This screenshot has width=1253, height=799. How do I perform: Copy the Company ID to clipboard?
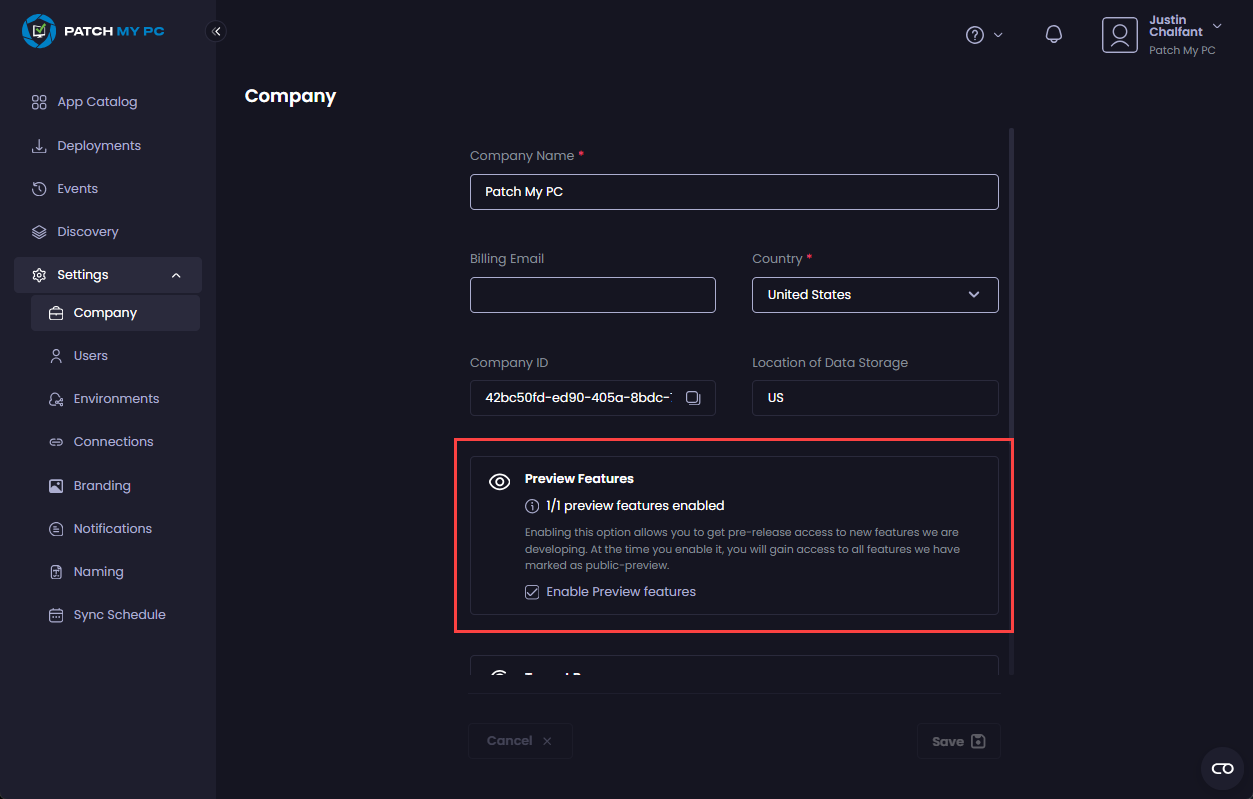pyautogui.click(x=693, y=398)
